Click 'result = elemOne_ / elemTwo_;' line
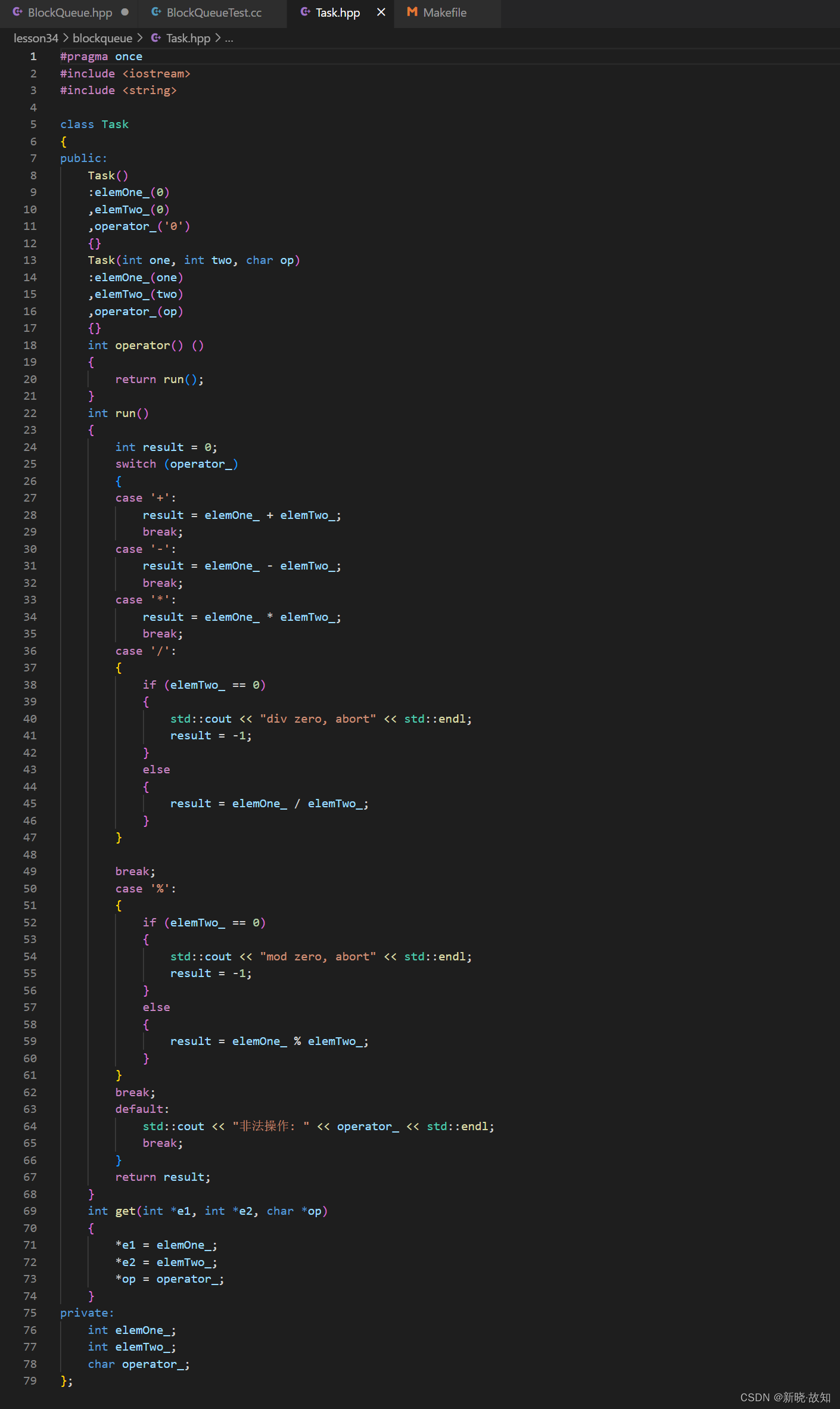The image size is (840, 1409). (269, 804)
